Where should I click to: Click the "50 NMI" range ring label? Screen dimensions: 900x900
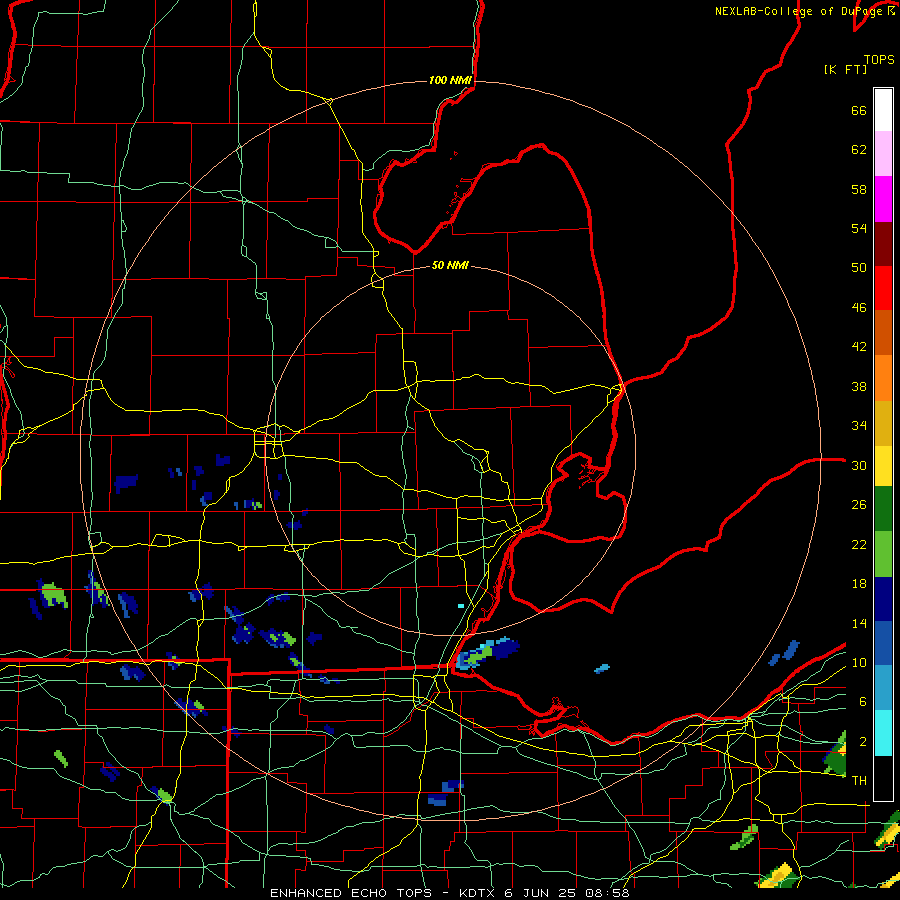pos(450,265)
